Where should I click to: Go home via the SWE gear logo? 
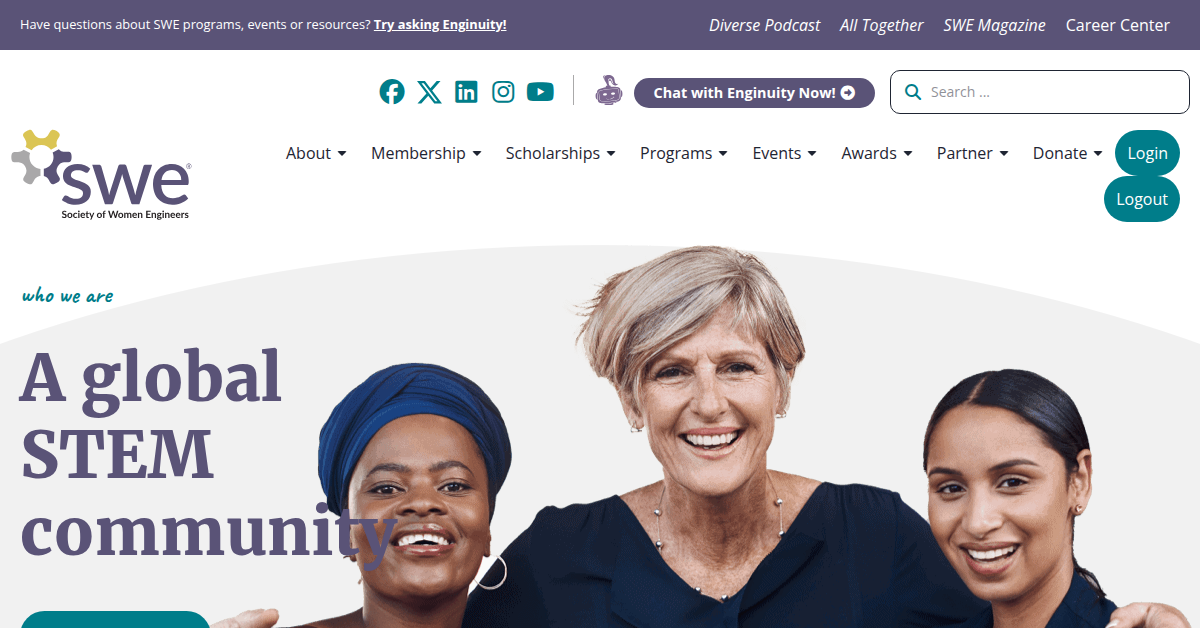101,175
